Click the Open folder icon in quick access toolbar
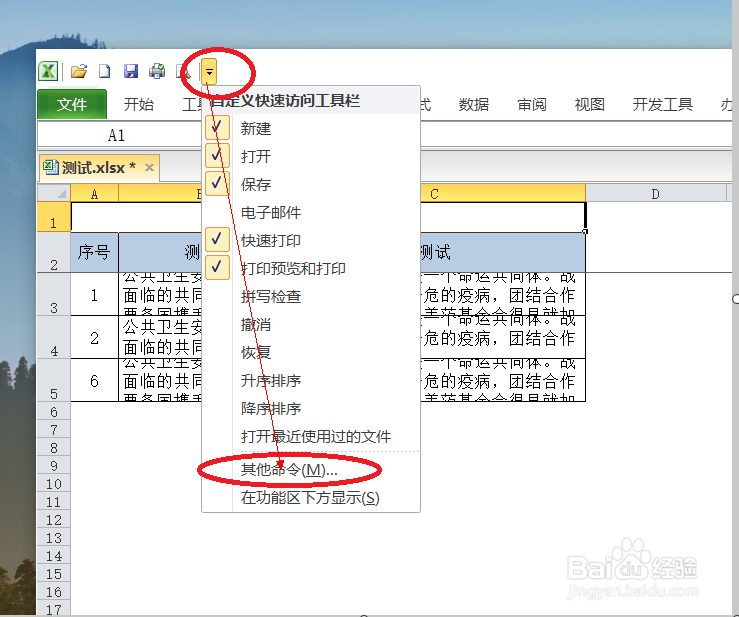The image size is (739, 617). pos(79,71)
